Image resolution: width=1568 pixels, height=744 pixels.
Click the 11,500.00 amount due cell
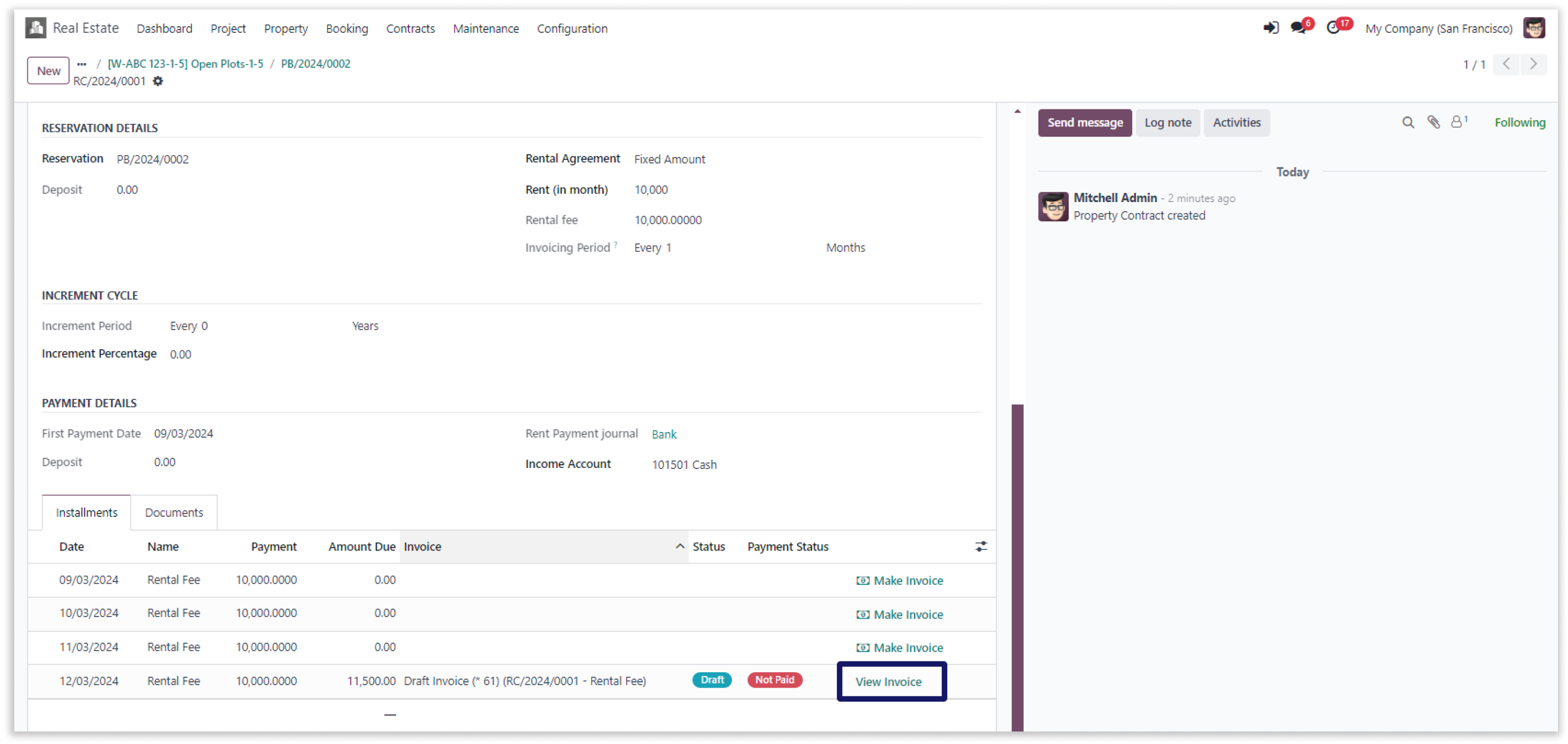point(371,681)
